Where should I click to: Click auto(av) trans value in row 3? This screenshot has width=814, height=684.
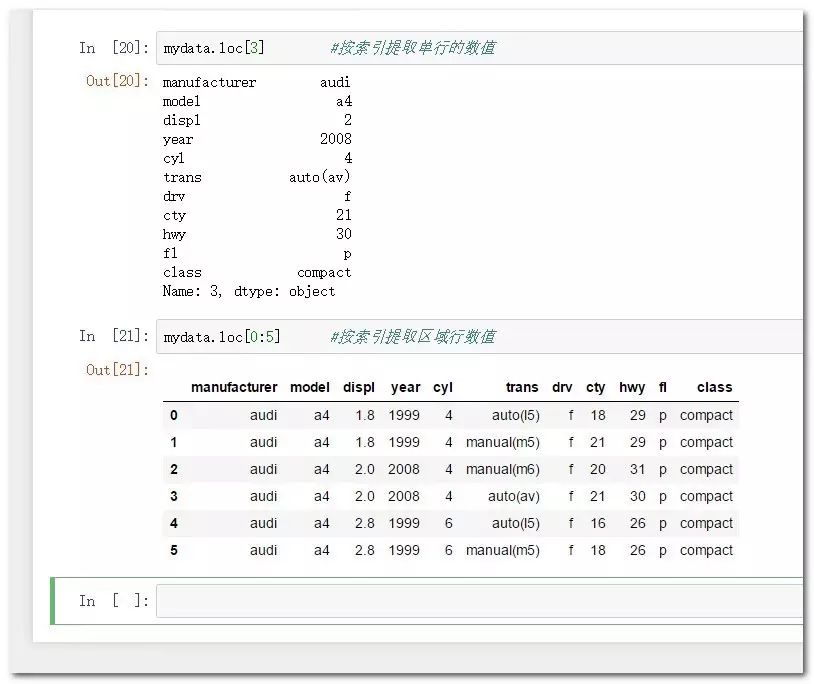[x=513, y=497]
